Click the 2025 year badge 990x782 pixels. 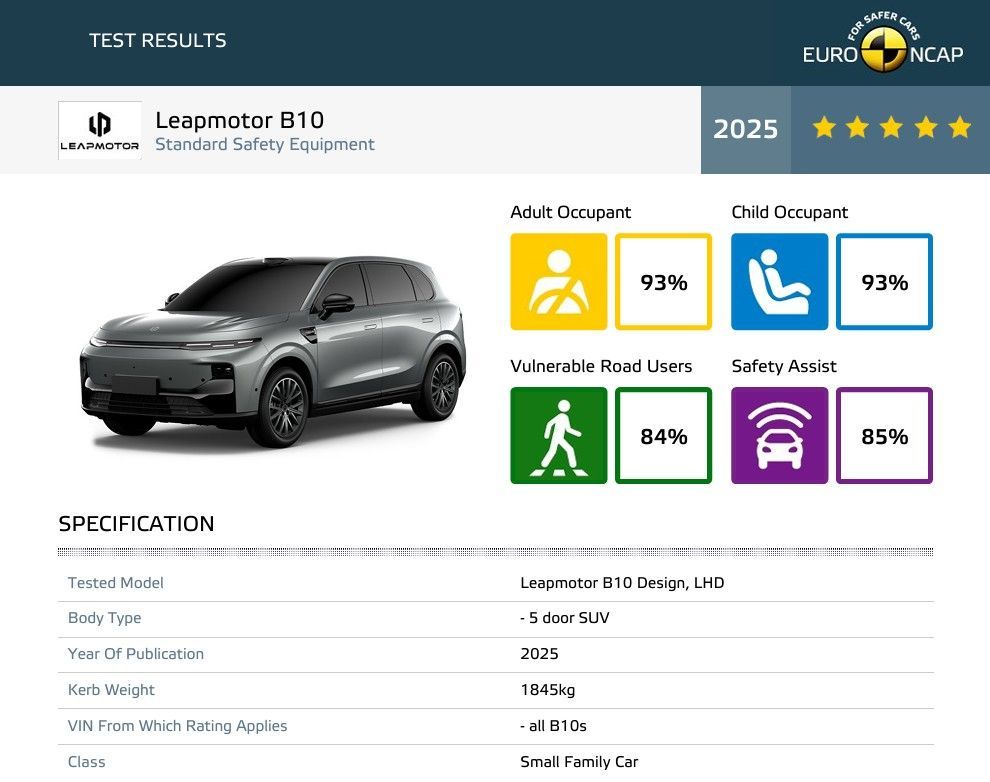(745, 128)
